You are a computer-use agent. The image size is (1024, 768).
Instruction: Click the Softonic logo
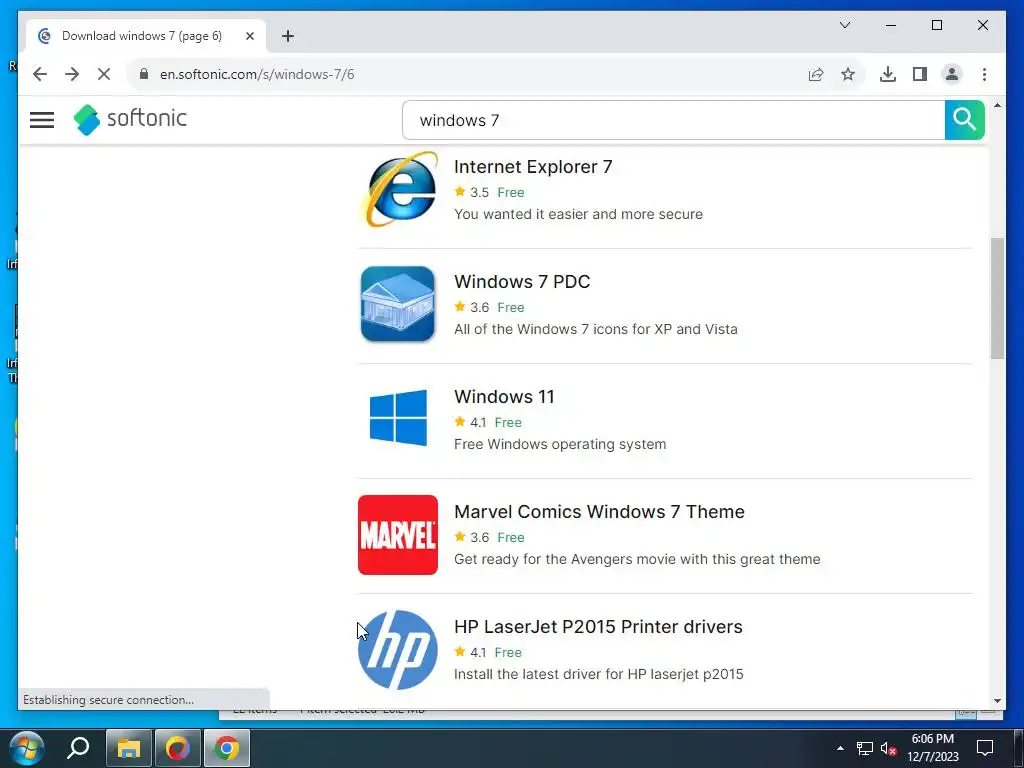point(130,119)
